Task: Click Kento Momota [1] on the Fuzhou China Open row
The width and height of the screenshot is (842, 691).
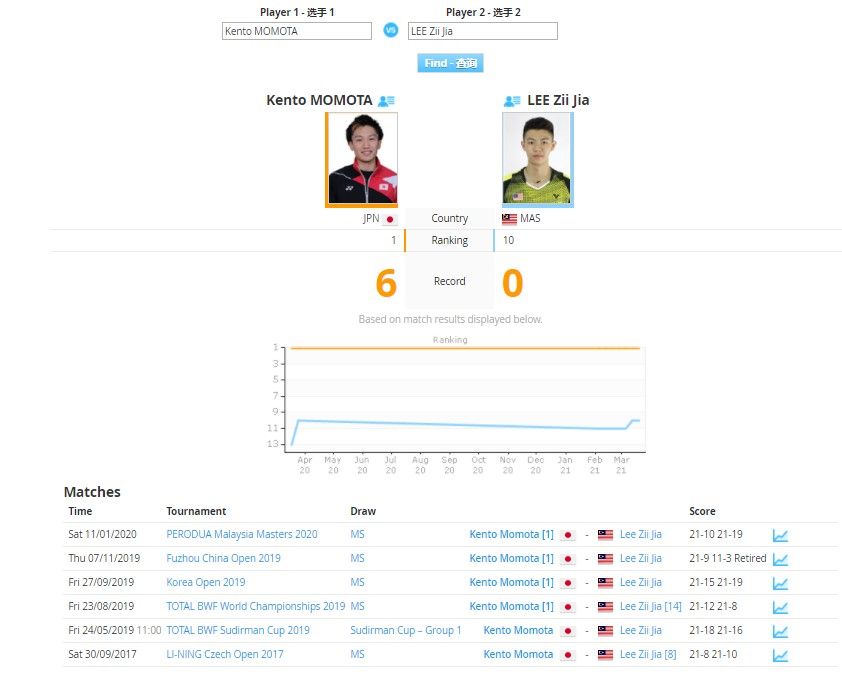Action: pos(511,558)
